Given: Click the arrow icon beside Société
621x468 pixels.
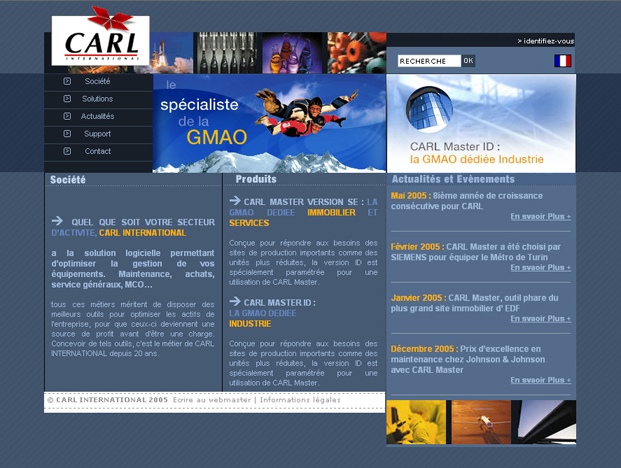Looking at the screenshot, I should click(x=67, y=82).
